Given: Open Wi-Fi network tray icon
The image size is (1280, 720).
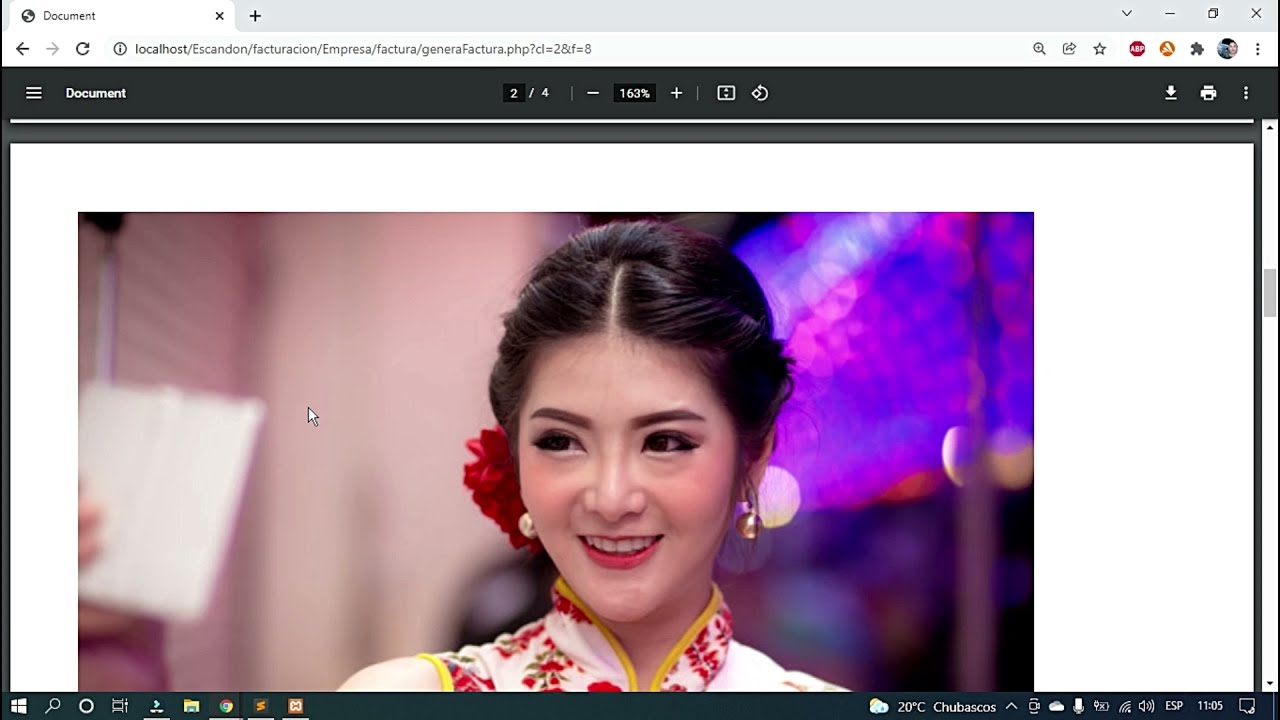Looking at the screenshot, I should (1125, 706).
